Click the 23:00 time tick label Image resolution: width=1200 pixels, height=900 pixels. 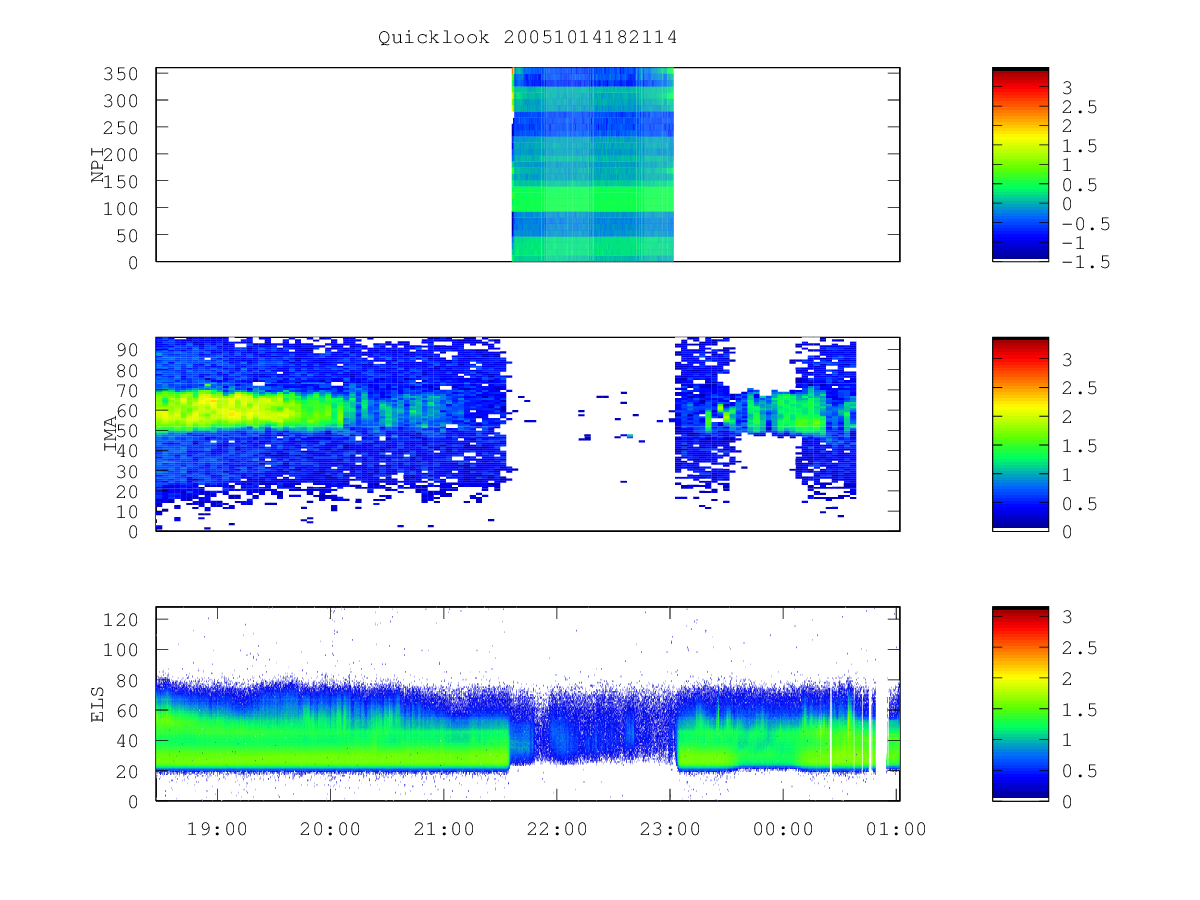point(669,829)
